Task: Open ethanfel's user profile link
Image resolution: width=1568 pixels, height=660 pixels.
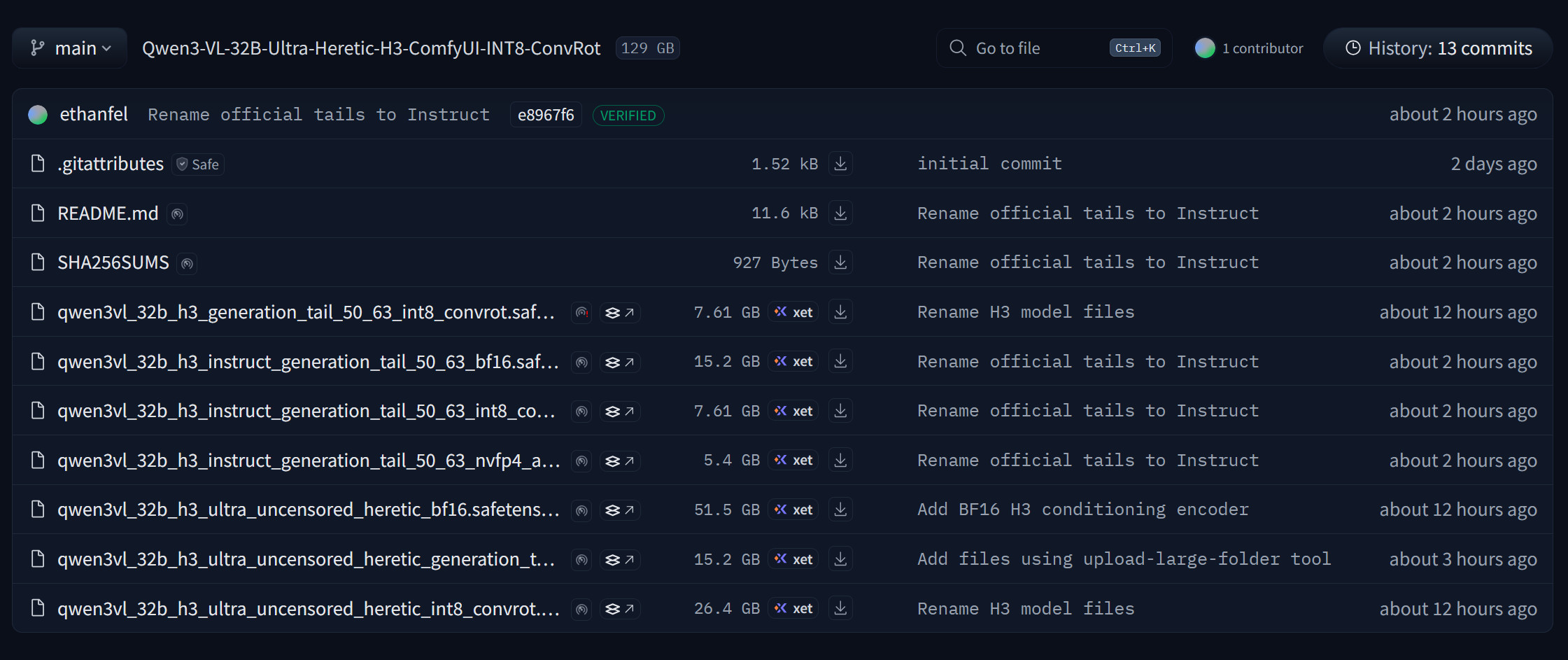Action: coord(94,114)
